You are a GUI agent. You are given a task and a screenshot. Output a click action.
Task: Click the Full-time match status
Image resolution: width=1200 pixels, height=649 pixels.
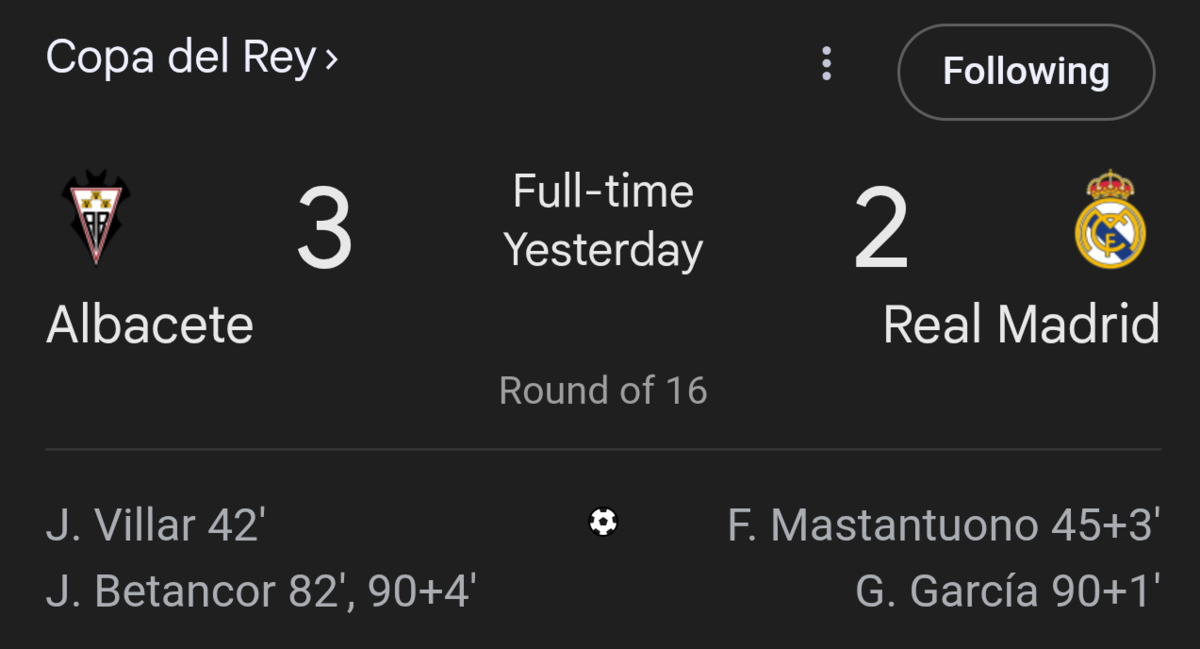pyautogui.click(x=603, y=191)
